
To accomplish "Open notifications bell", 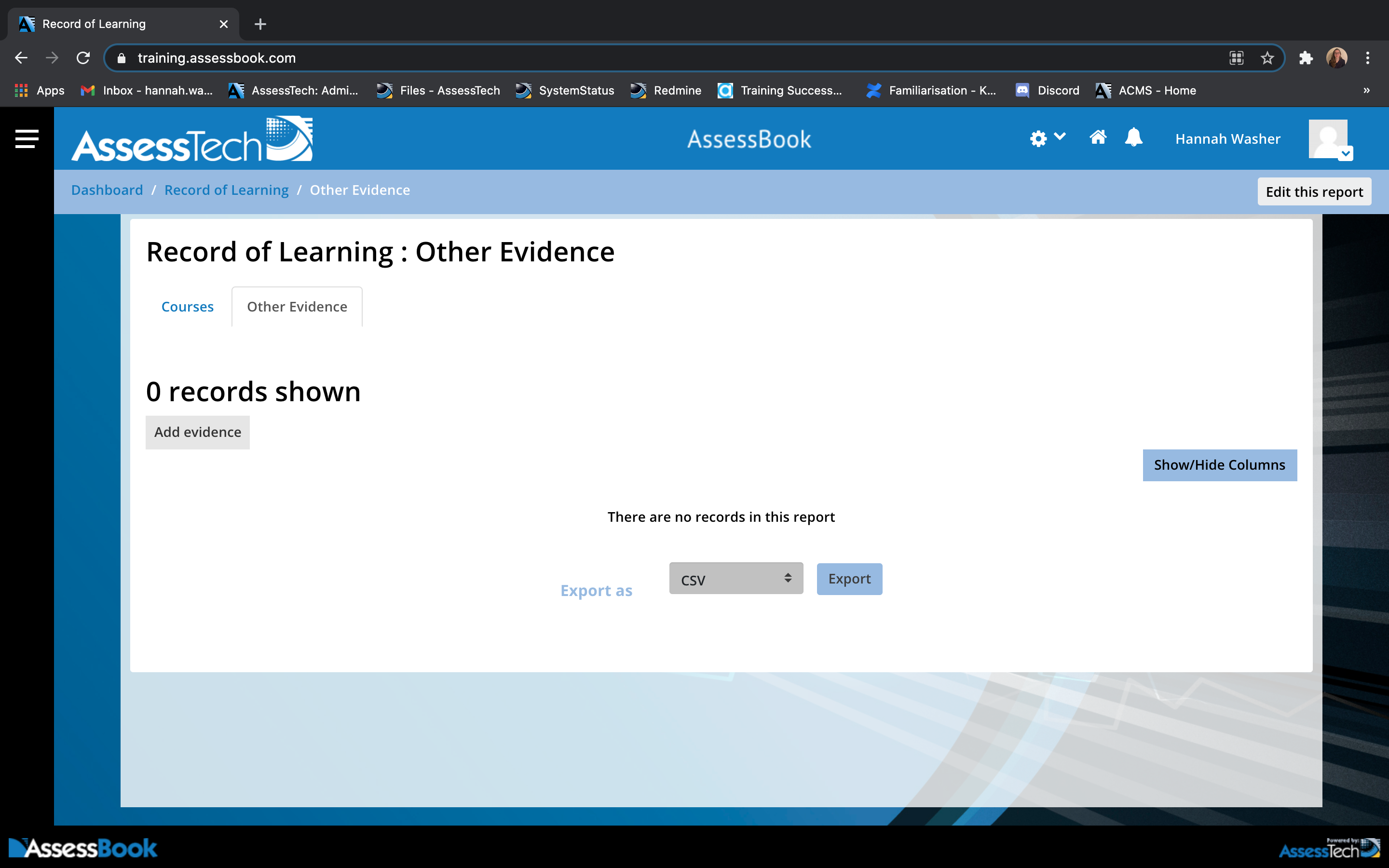I will (1133, 138).
